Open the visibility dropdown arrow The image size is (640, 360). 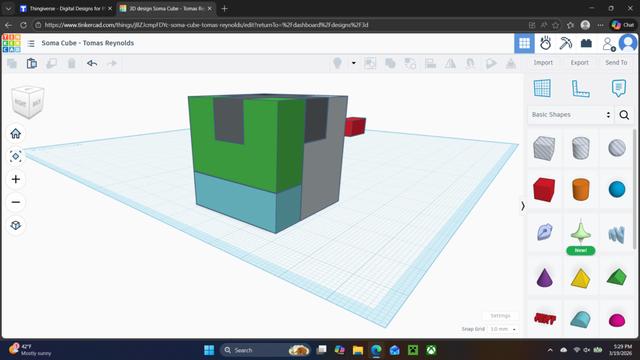353,63
